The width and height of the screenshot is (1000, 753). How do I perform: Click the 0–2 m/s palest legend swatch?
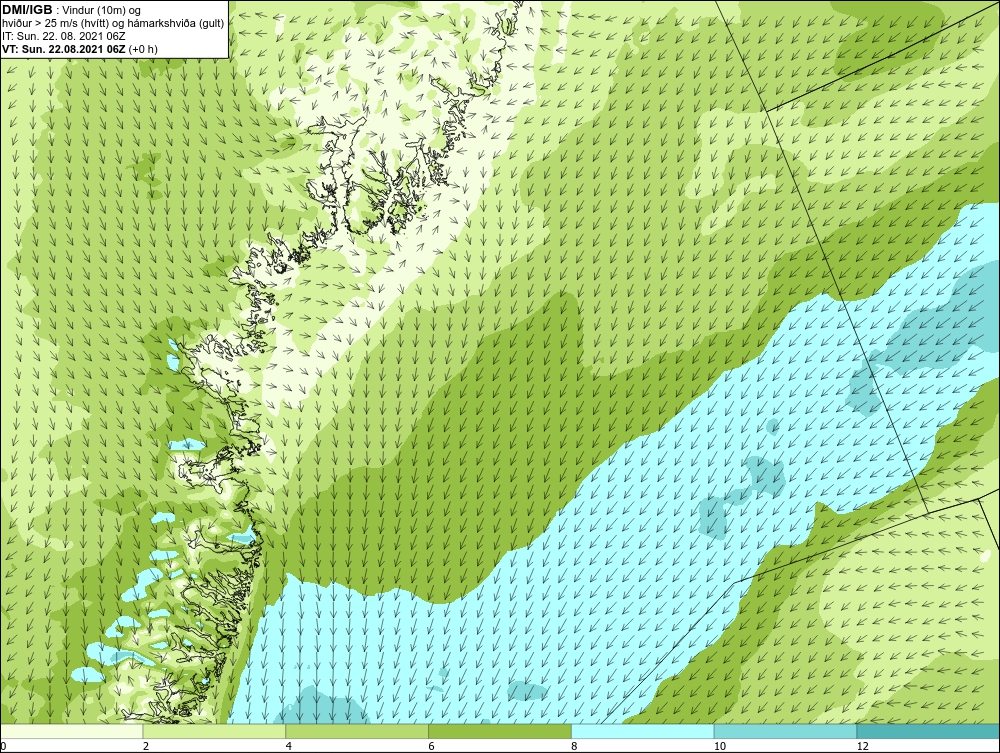pos(71,731)
